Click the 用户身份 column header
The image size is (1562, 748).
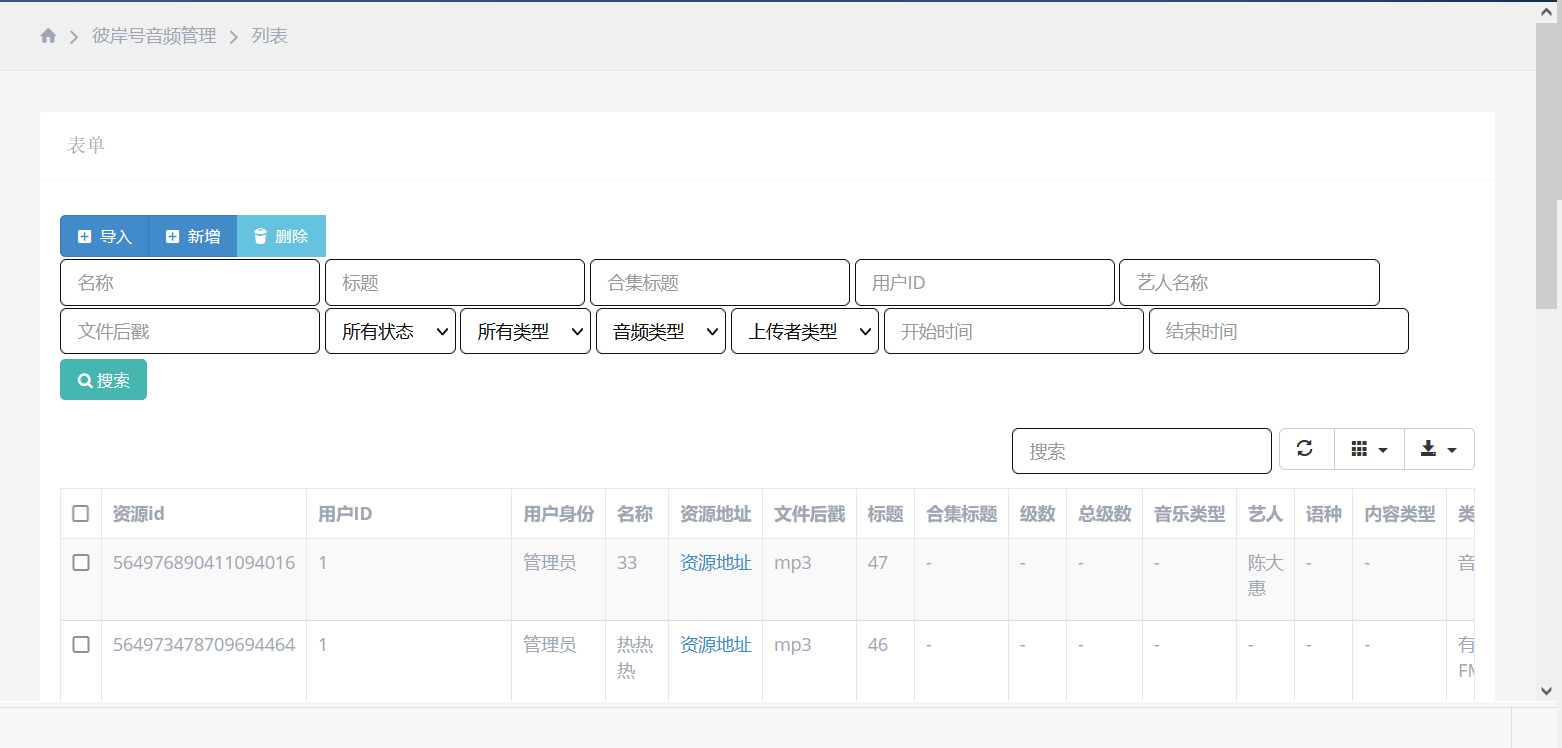click(x=559, y=514)
